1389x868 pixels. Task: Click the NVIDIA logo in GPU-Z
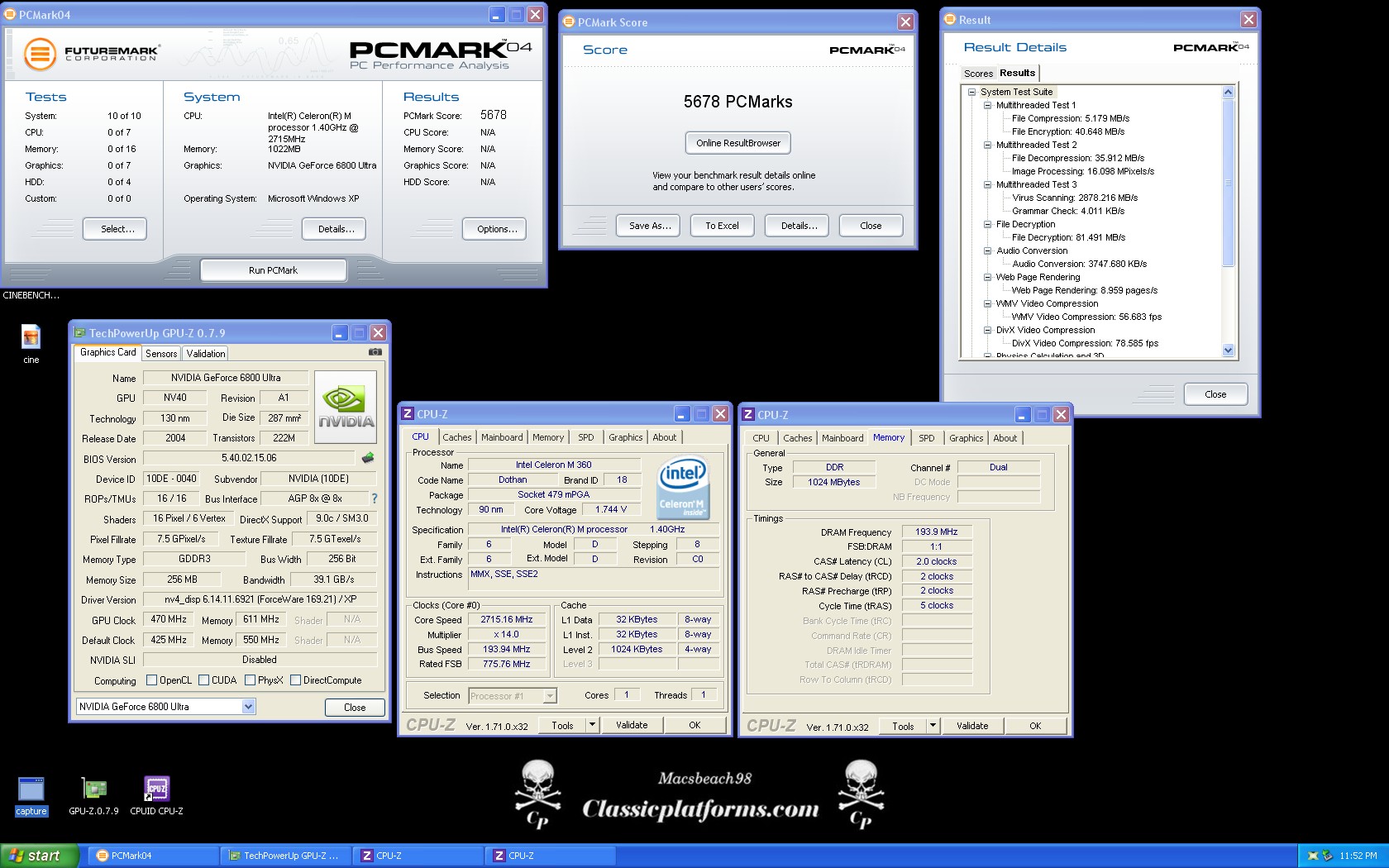346,406
